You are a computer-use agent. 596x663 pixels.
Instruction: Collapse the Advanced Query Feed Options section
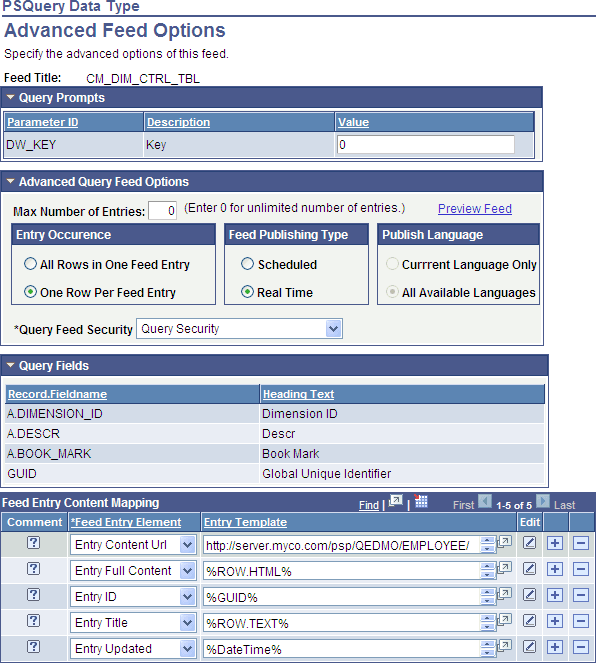click(11, 181)
